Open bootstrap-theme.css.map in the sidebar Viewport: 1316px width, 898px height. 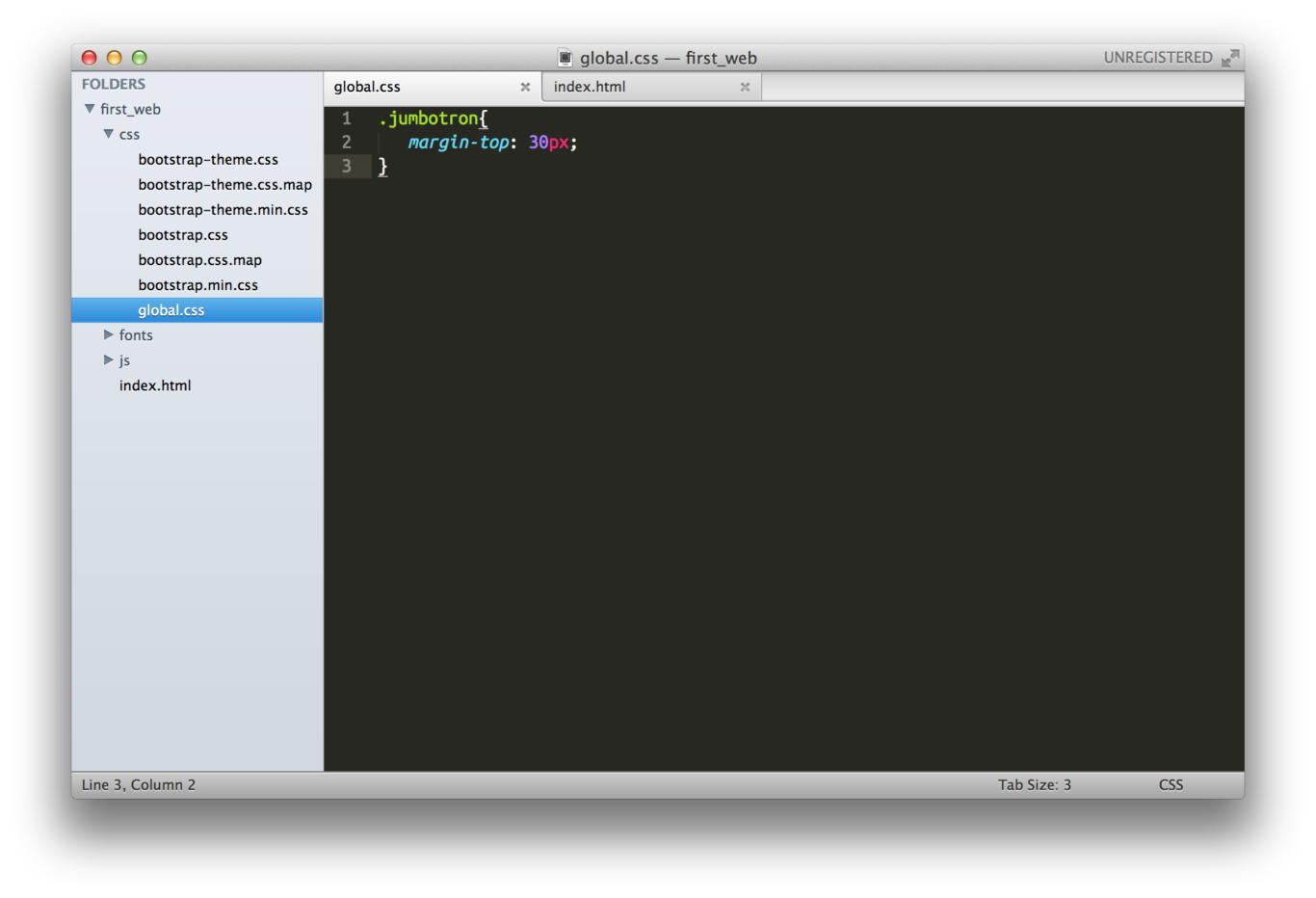(x=224, y=184)
